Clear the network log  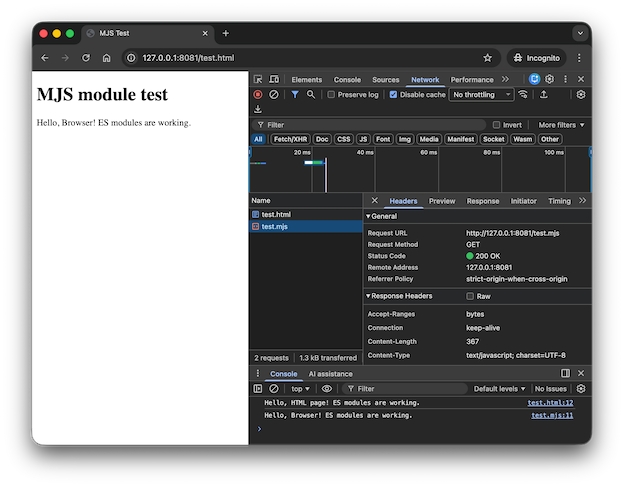273,94
